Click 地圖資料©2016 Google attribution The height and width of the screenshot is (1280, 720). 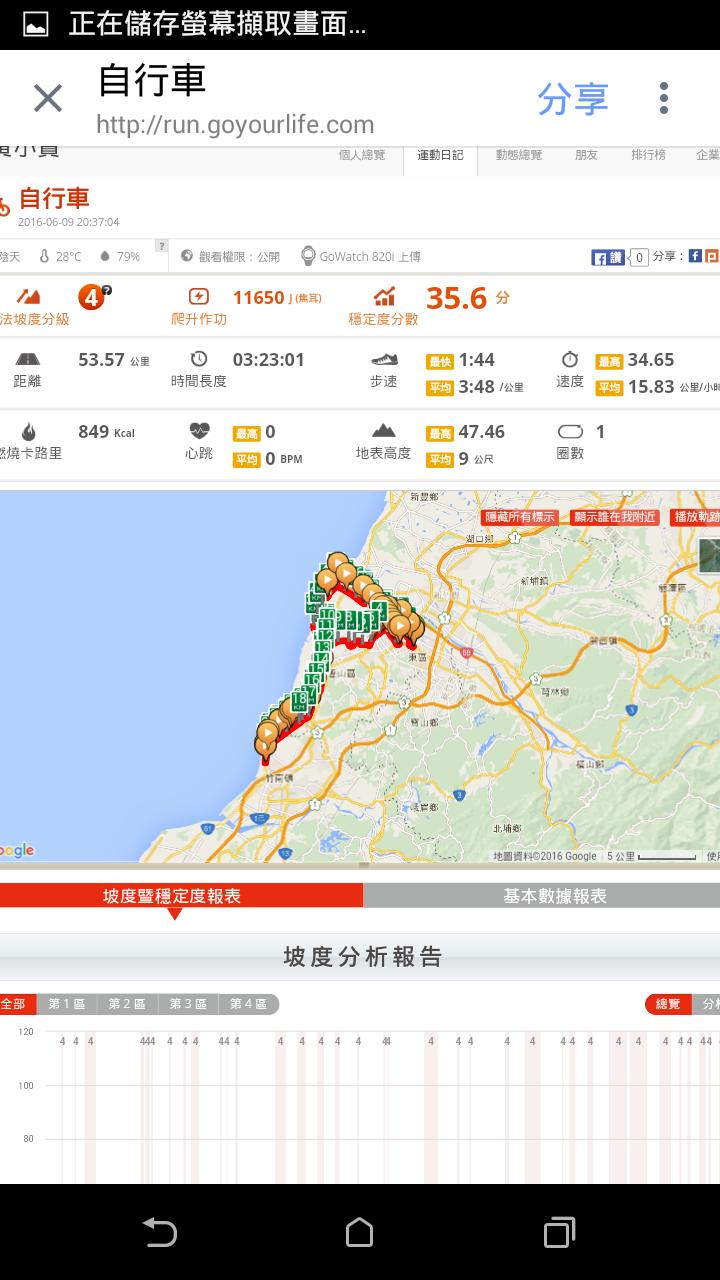(545, 856)
